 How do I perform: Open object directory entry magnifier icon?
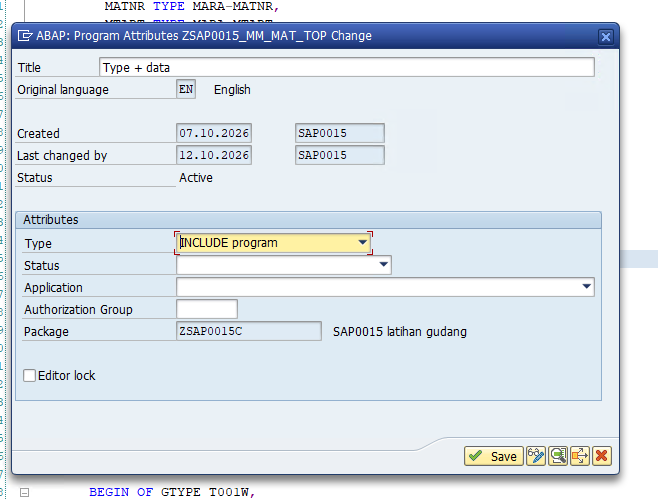pos(558,456)
